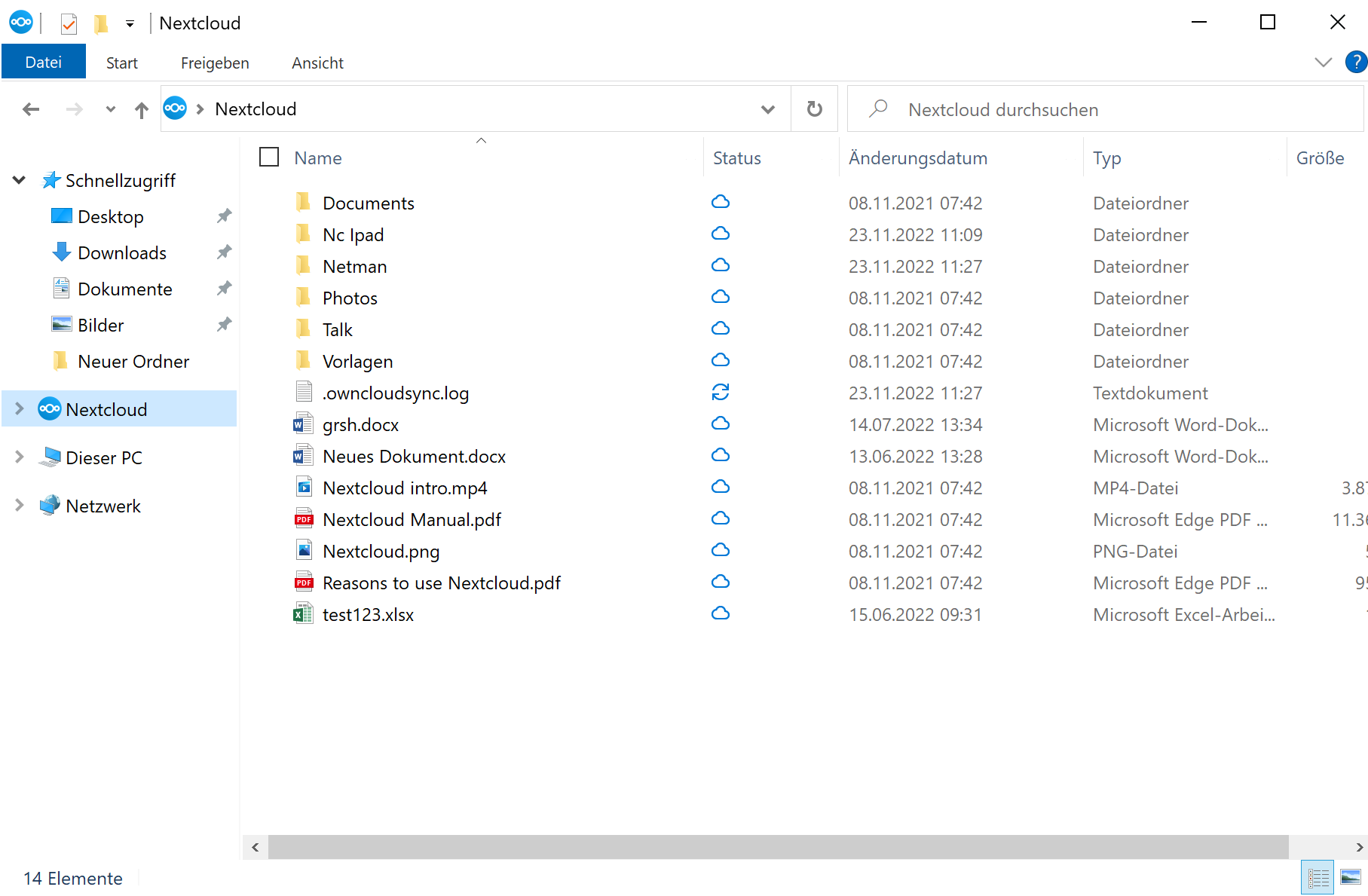This screenshot has width=1368, height=896.
Task: Select the file Reasons to use Nextcloud.pdf
Action: point(441,583)
